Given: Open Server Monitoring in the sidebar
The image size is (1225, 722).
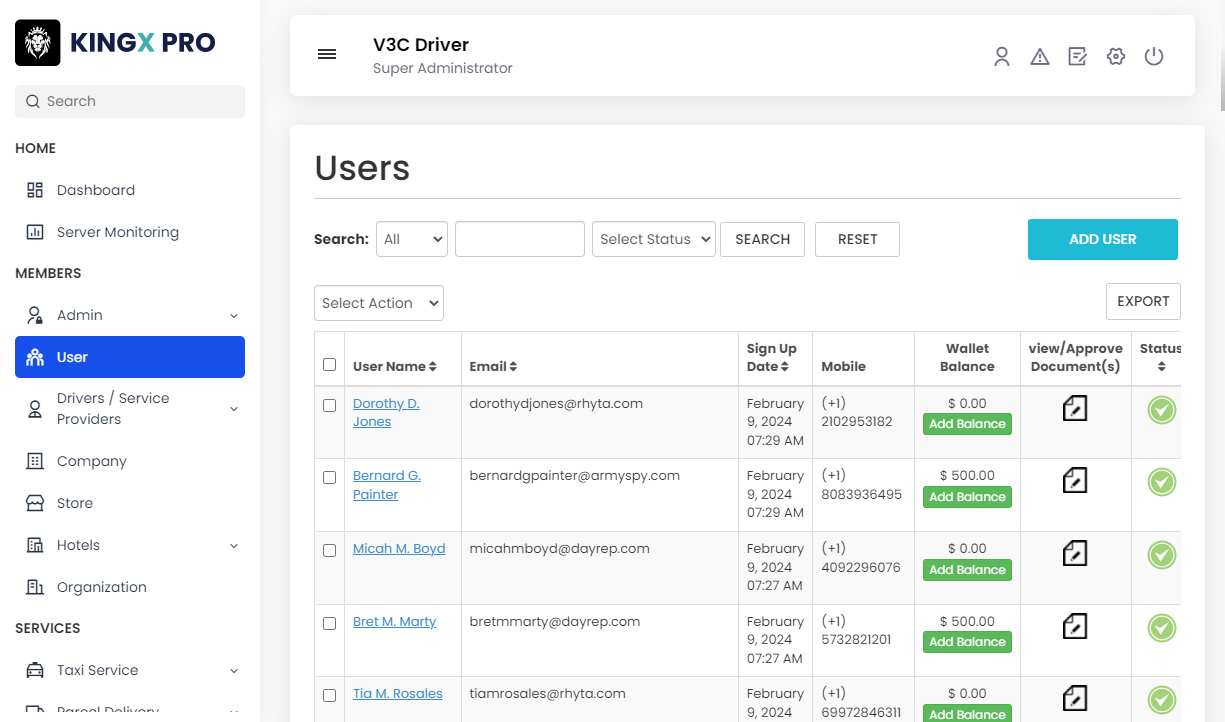Looking at the screenshot, I should pyautogui.click(x=130, y=232).
